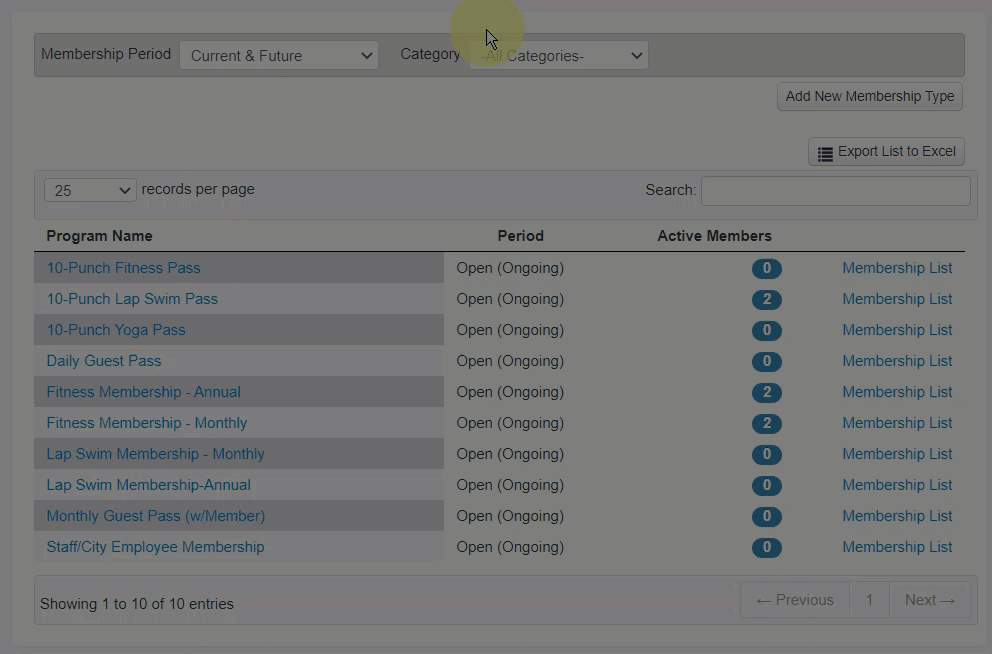Open the 10-Punch Fitness Pass program
Viewport: 992px width, 654px height.
click(x=123, y=268)
